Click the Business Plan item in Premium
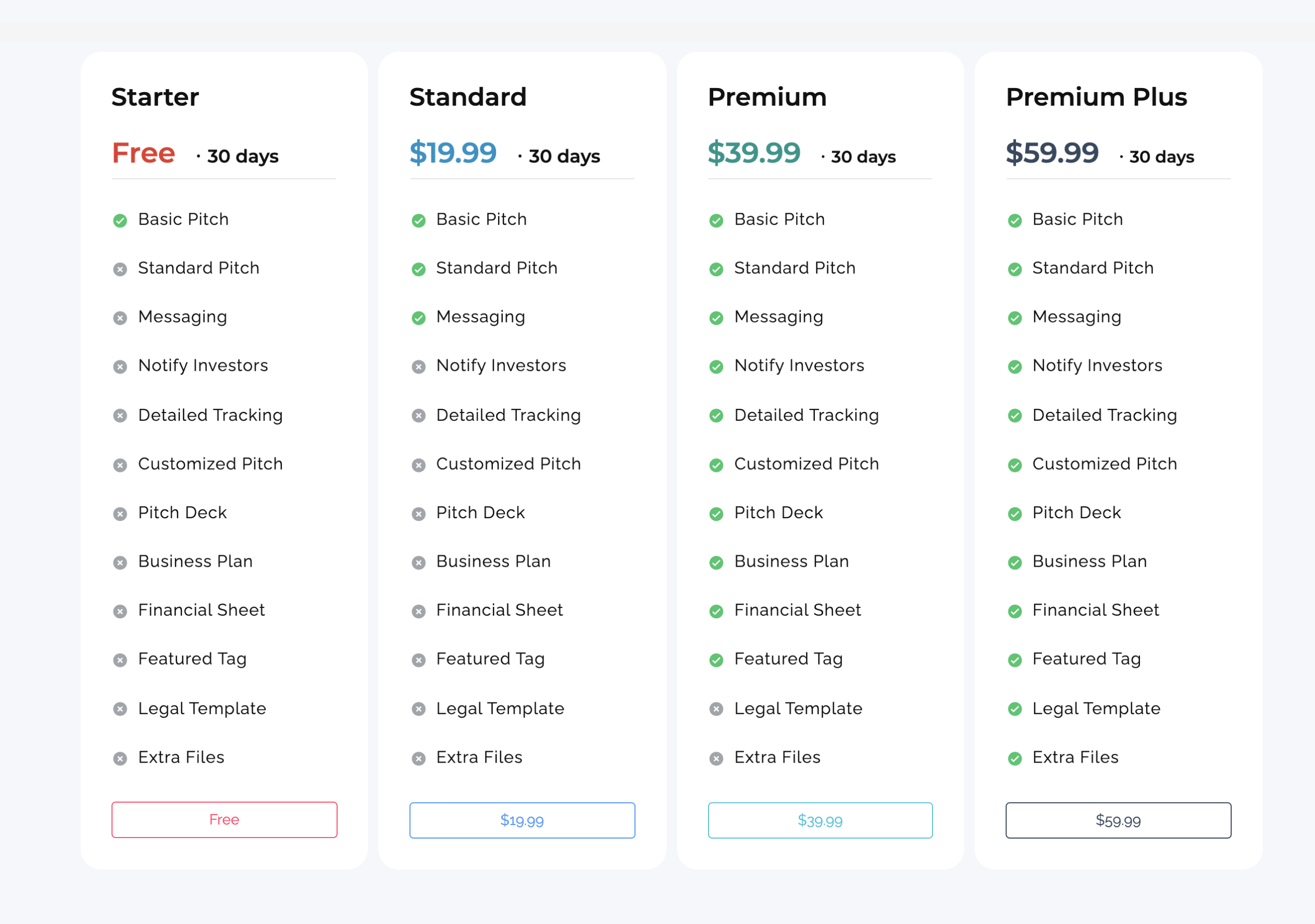 pyautogui.click(x=791, y=561)
